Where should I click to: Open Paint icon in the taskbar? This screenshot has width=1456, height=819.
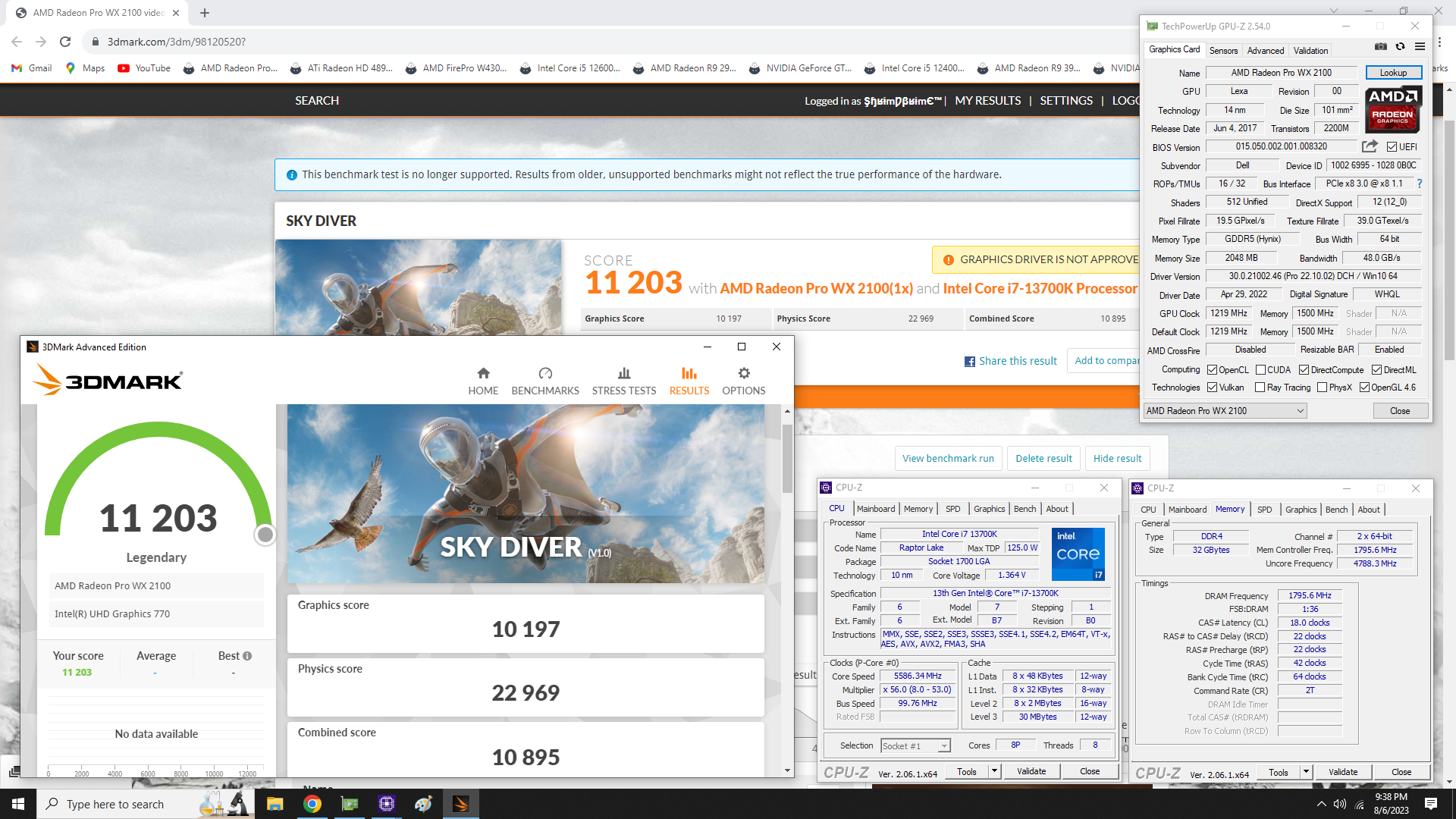pyautogui.click(x=423, y=804)
